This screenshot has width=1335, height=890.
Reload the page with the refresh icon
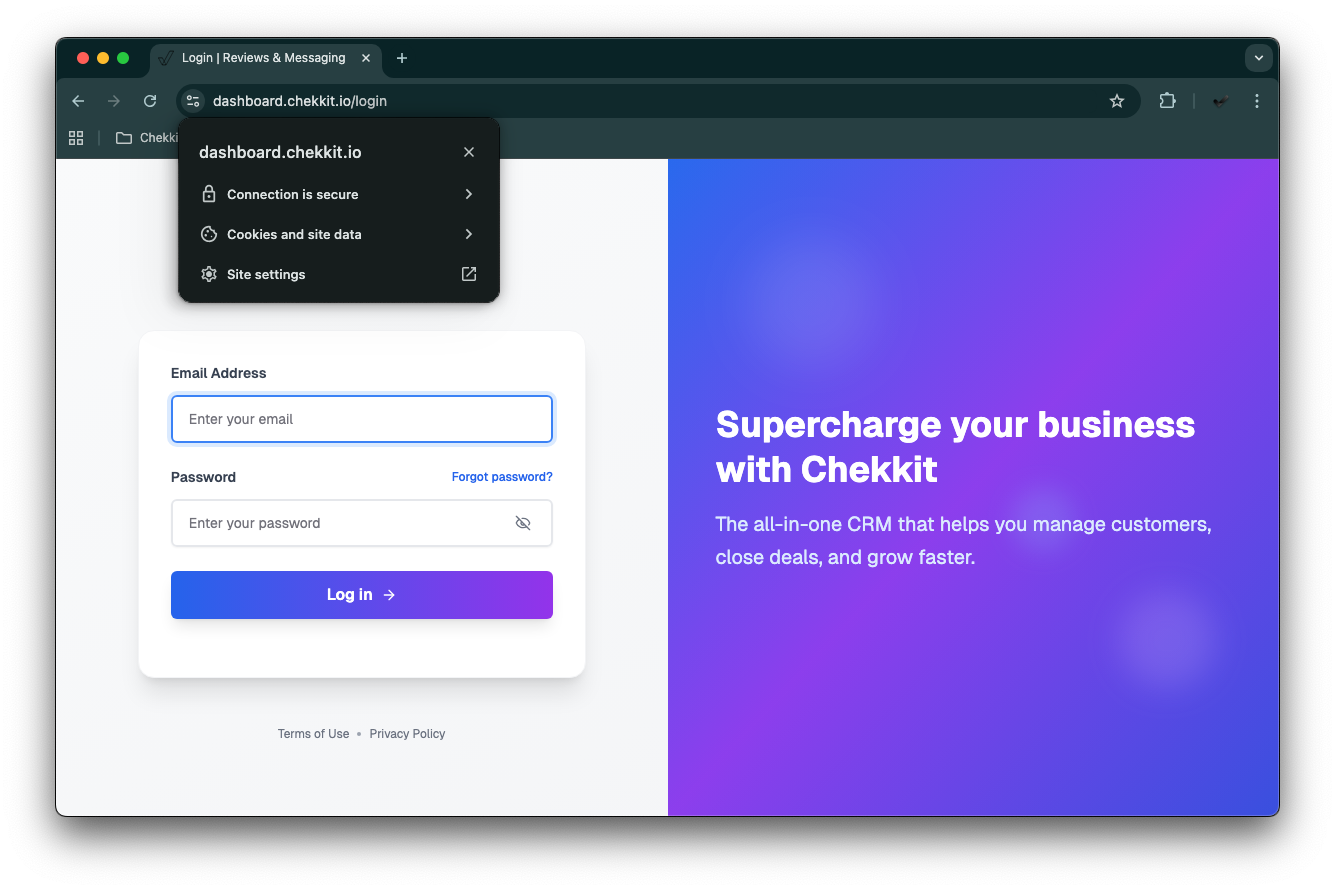150,101
